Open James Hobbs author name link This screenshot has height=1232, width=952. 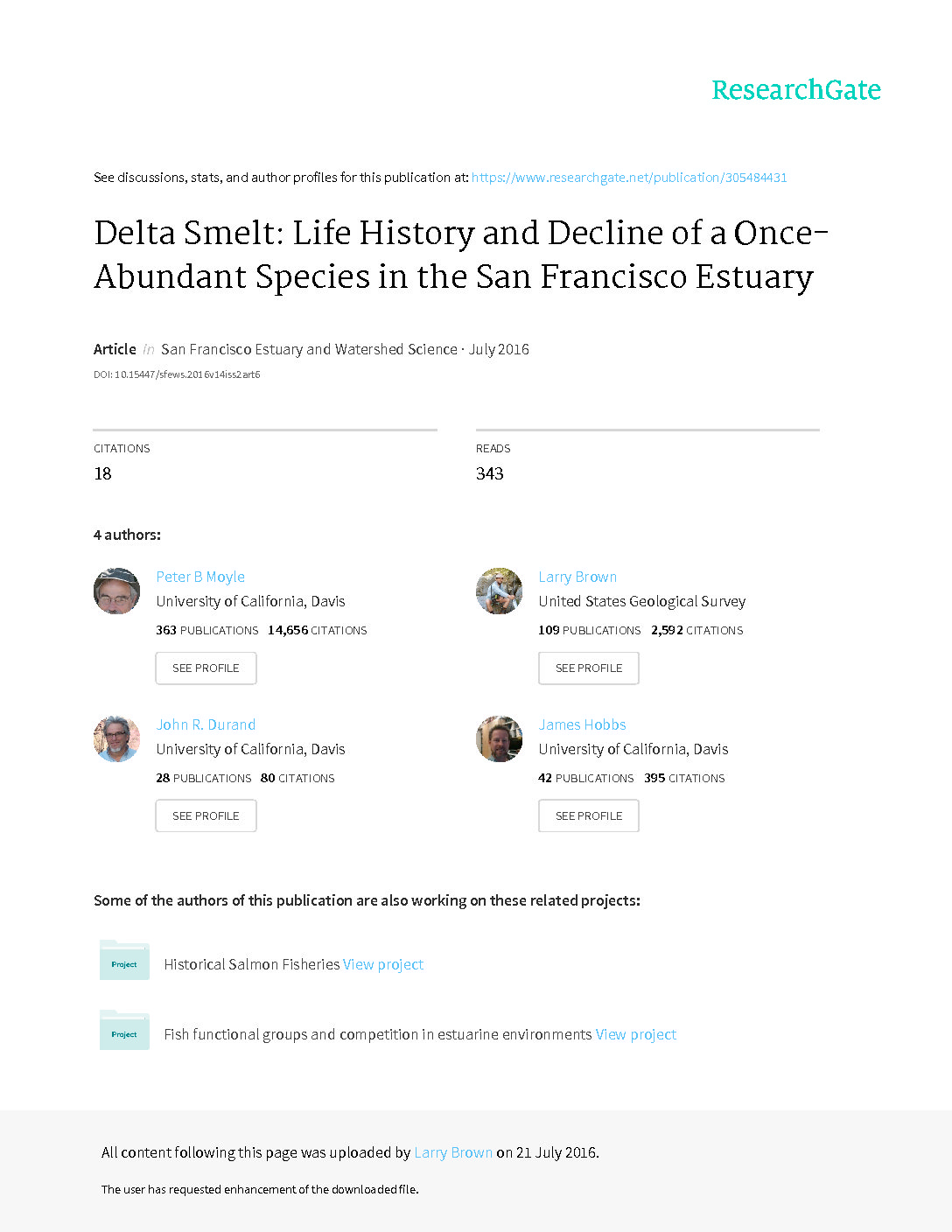(582, 724)
